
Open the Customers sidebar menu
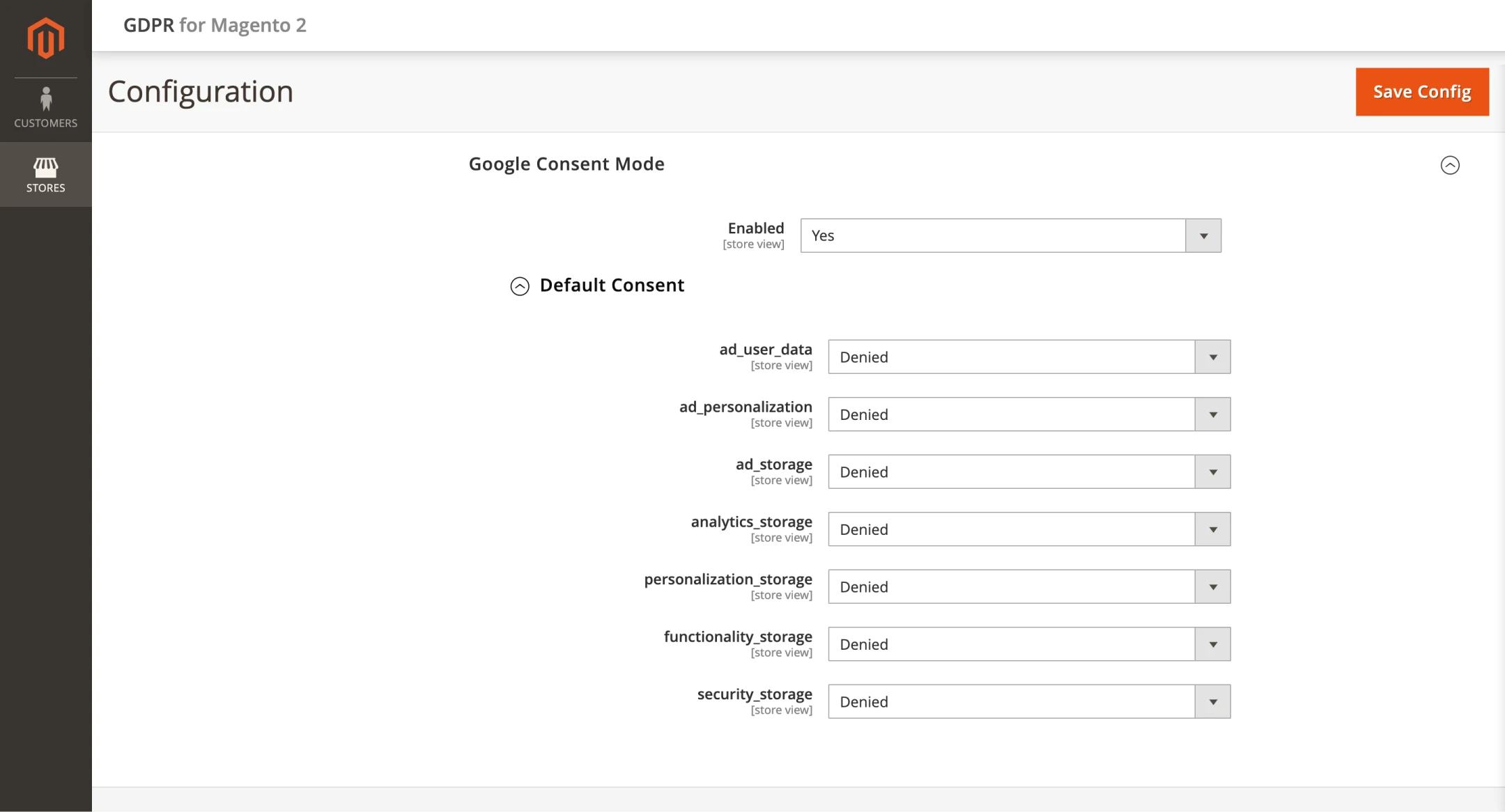(x=46, y=108)
